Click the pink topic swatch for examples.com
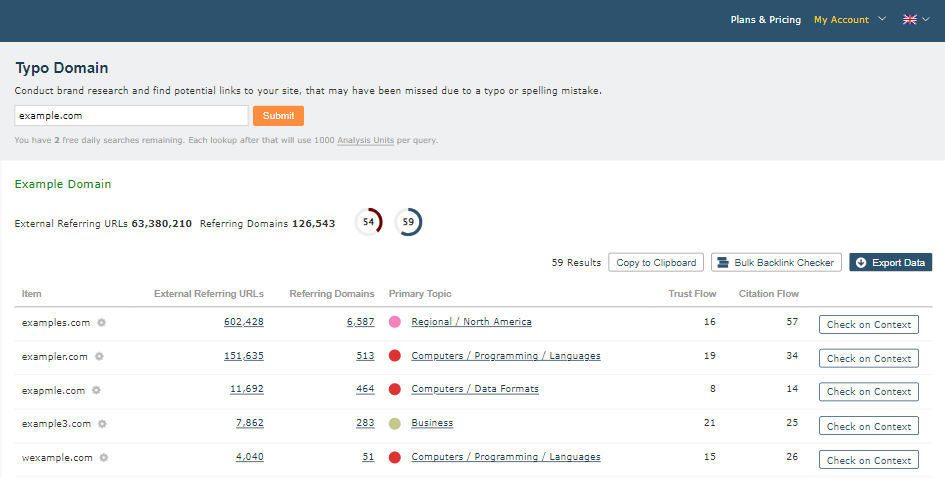Image resolution: width=945 pixels, height=478 pixels. (395, 322)
